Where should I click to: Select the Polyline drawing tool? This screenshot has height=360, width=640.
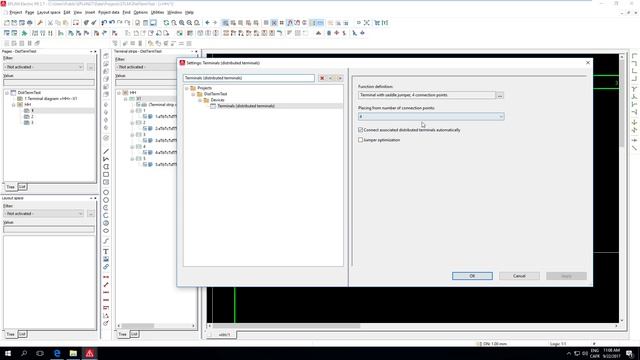(106, 159)
